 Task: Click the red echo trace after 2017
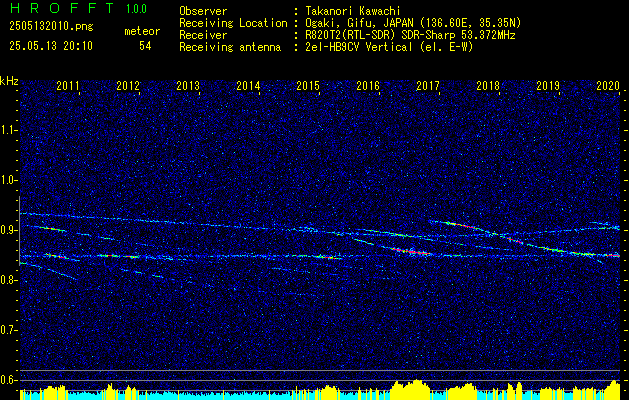pyautogui.click(x=461, y=225)
